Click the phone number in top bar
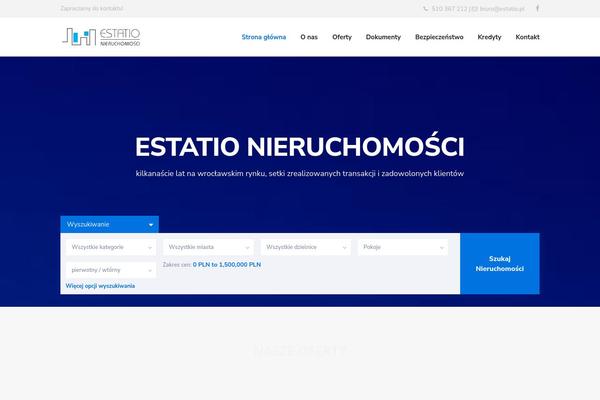Screen dimensions: 600x400 (x=449, y=8)
